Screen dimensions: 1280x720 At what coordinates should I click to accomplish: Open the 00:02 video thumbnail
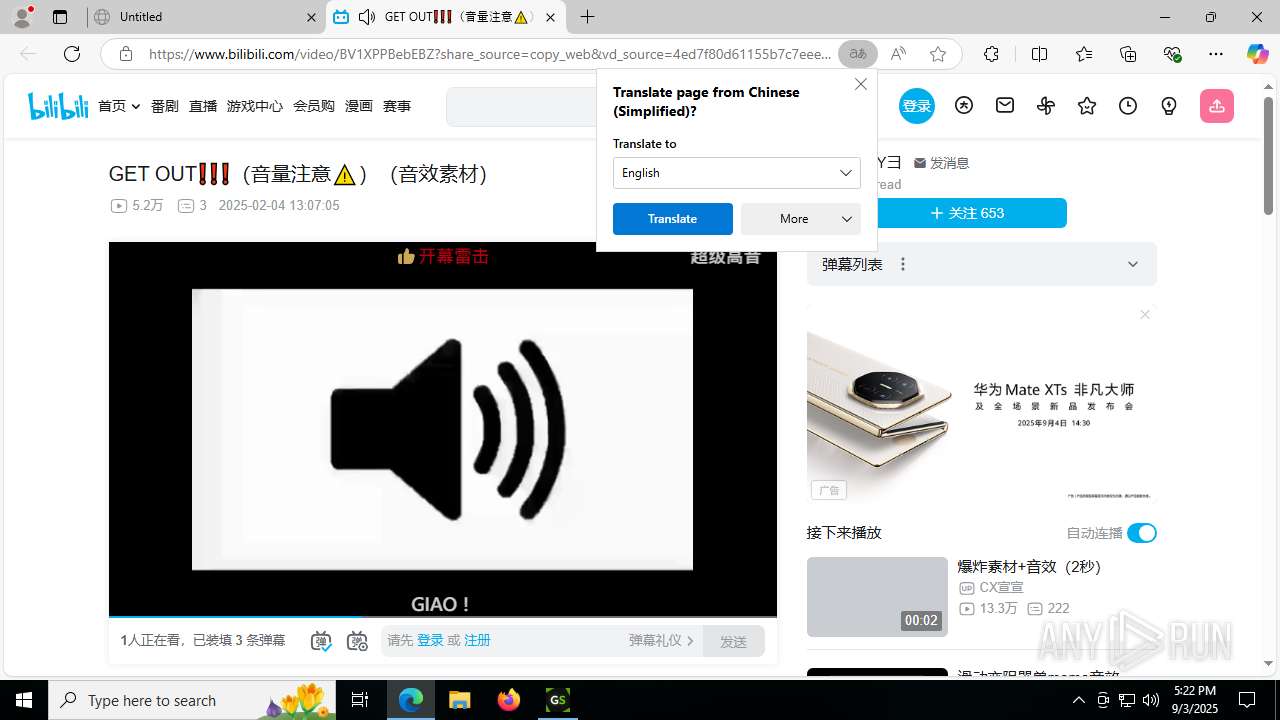tap(877, 597)
